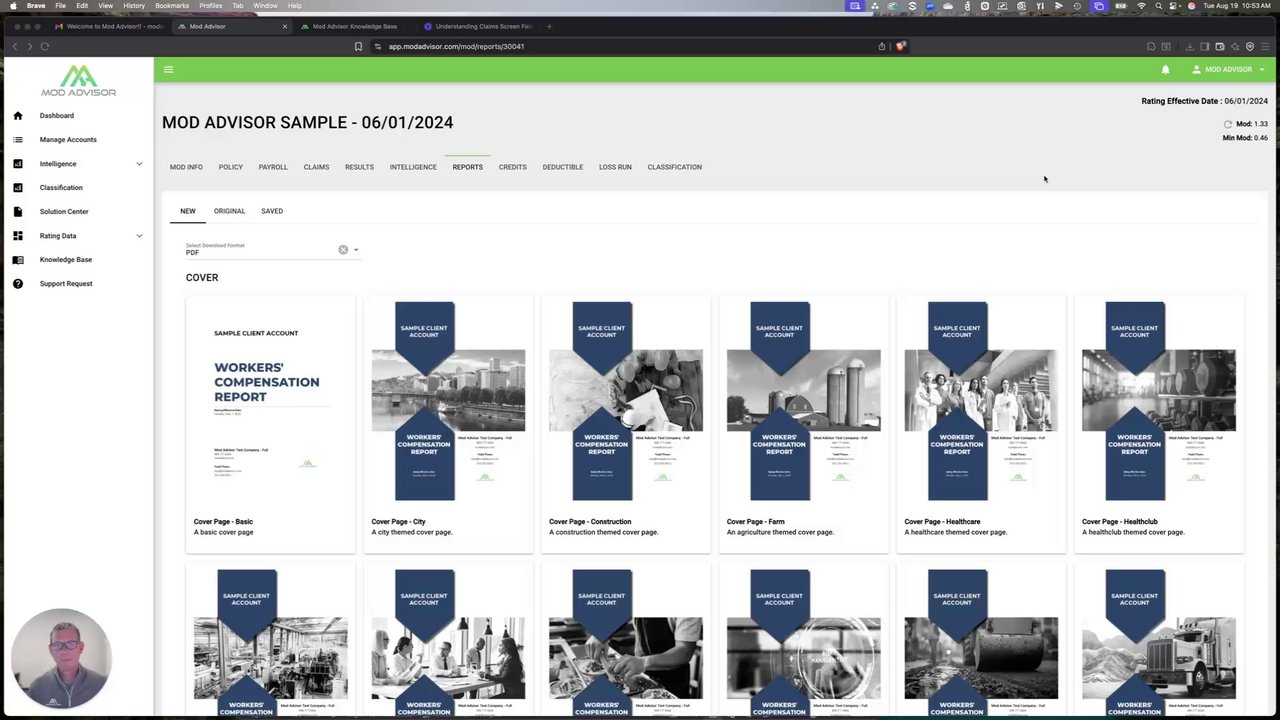This screenshot has width=1280, height=720.
Task: Open the browser extensions puzzle icon
Action: 1151,46
